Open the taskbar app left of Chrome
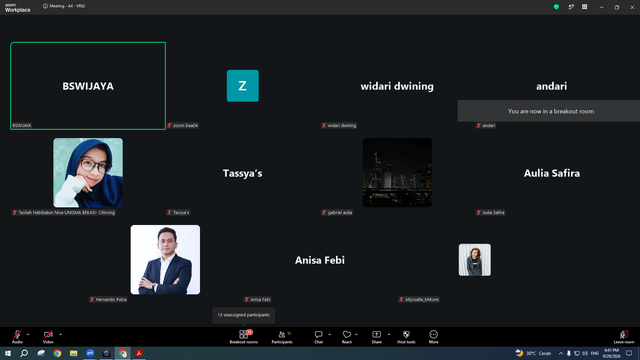Viewport: 640px width, 360px height. 41,353
